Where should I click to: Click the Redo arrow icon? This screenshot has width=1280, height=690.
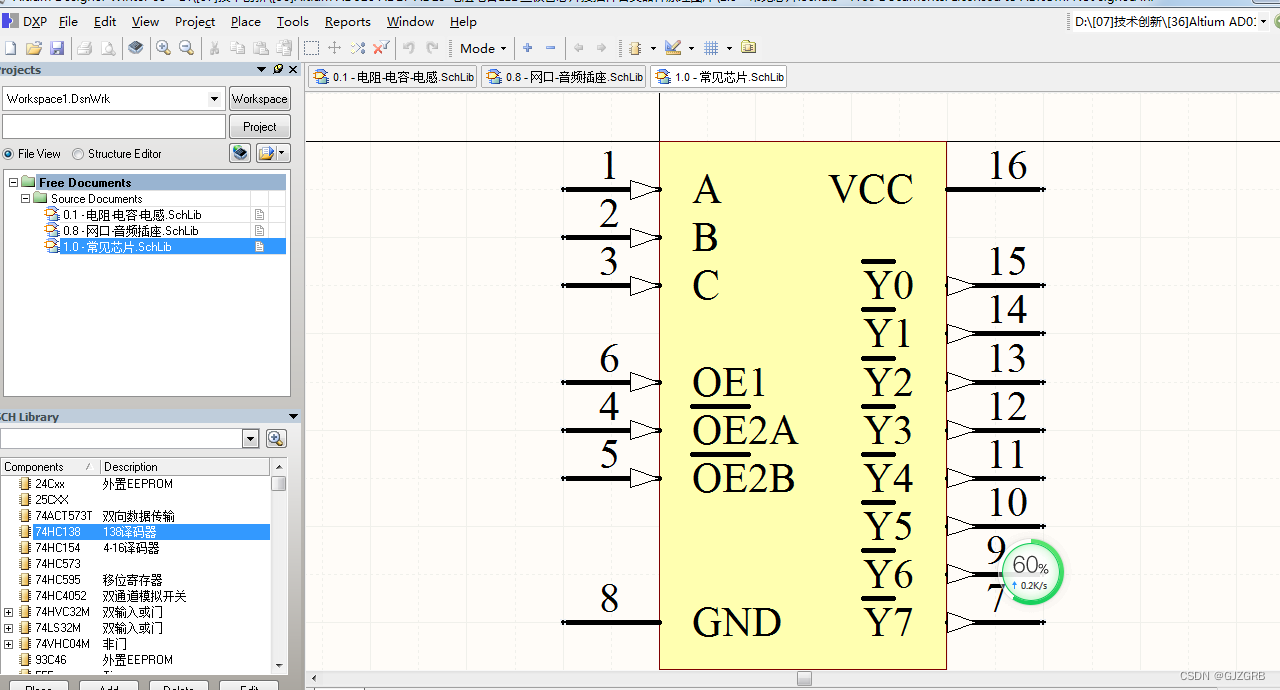pyautogui.click(x=432, y=48)
